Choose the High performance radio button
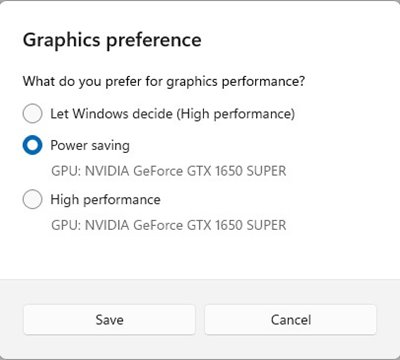Image resolution: width=400 pixels, height=360 pixels. 32,199
